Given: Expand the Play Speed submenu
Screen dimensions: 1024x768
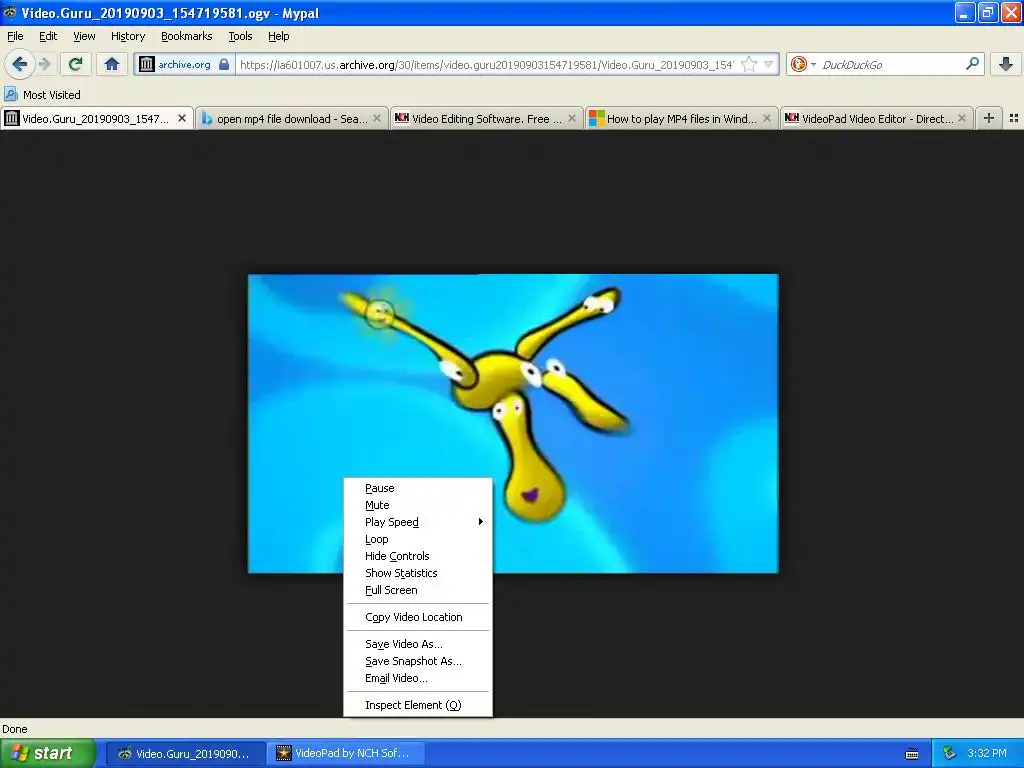Looking at the screenshot, I should click(x=418, y=522).
